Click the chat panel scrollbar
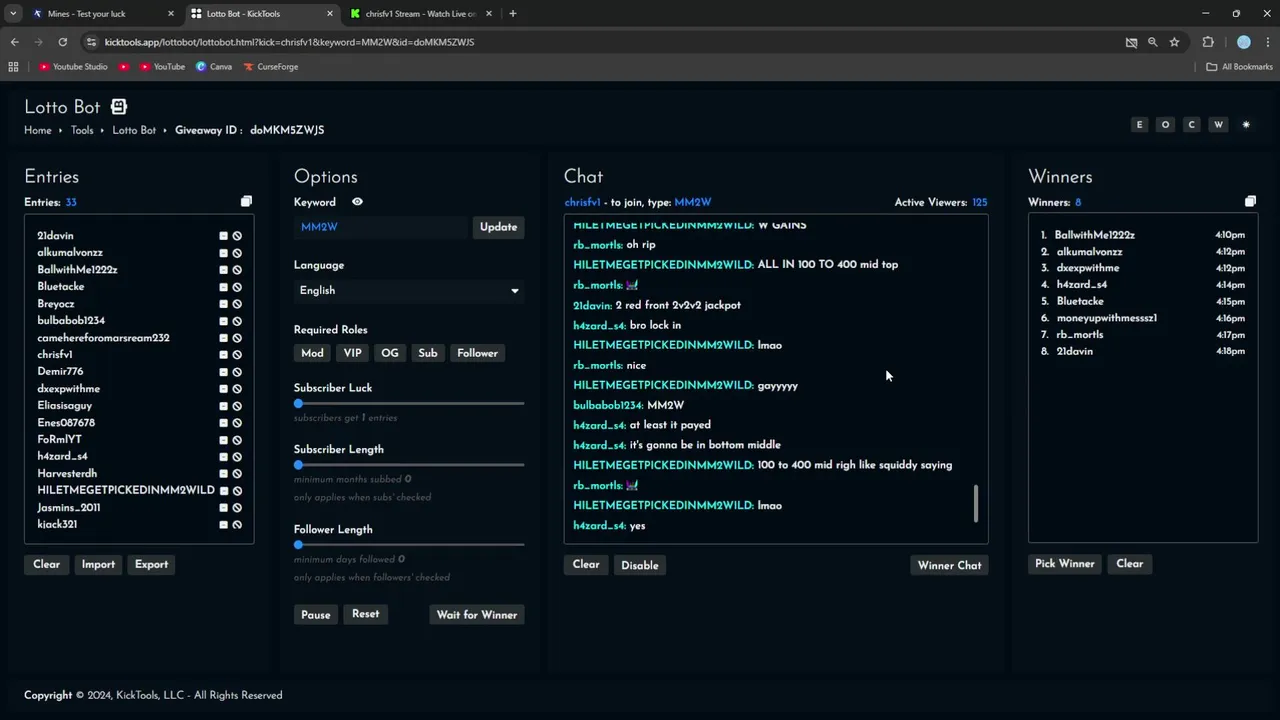This screenshot has width=1280, height=720. [976, 503]
